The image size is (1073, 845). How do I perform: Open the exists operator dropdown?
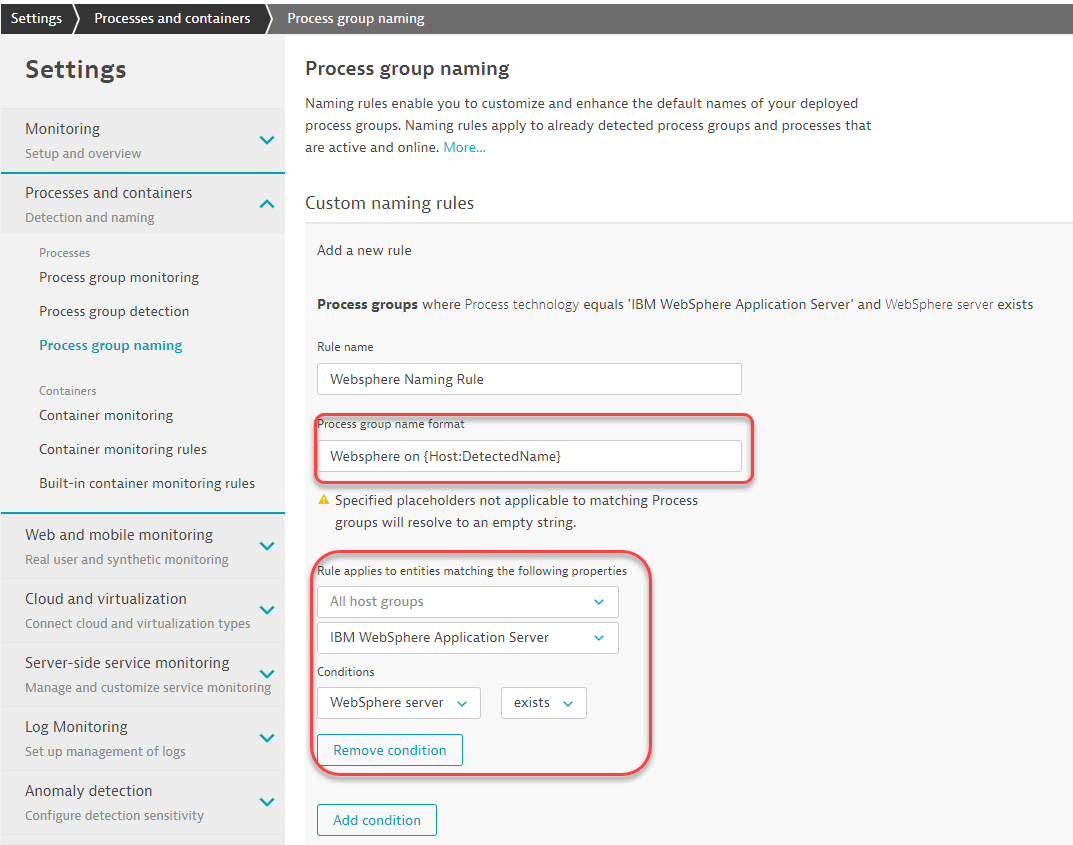pyautogui.click(x=543, y=703)
